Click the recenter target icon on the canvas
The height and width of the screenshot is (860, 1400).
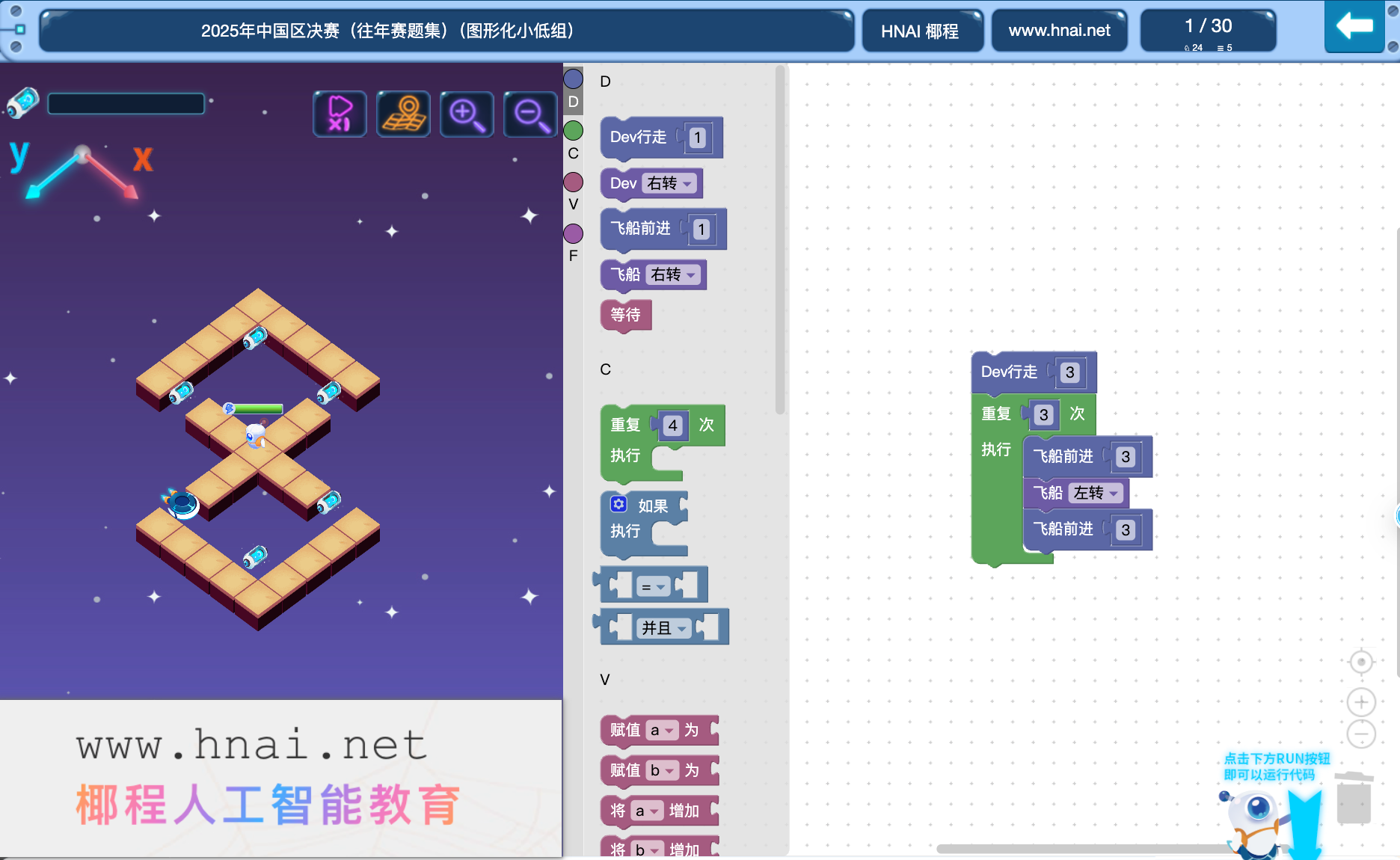1361,662
